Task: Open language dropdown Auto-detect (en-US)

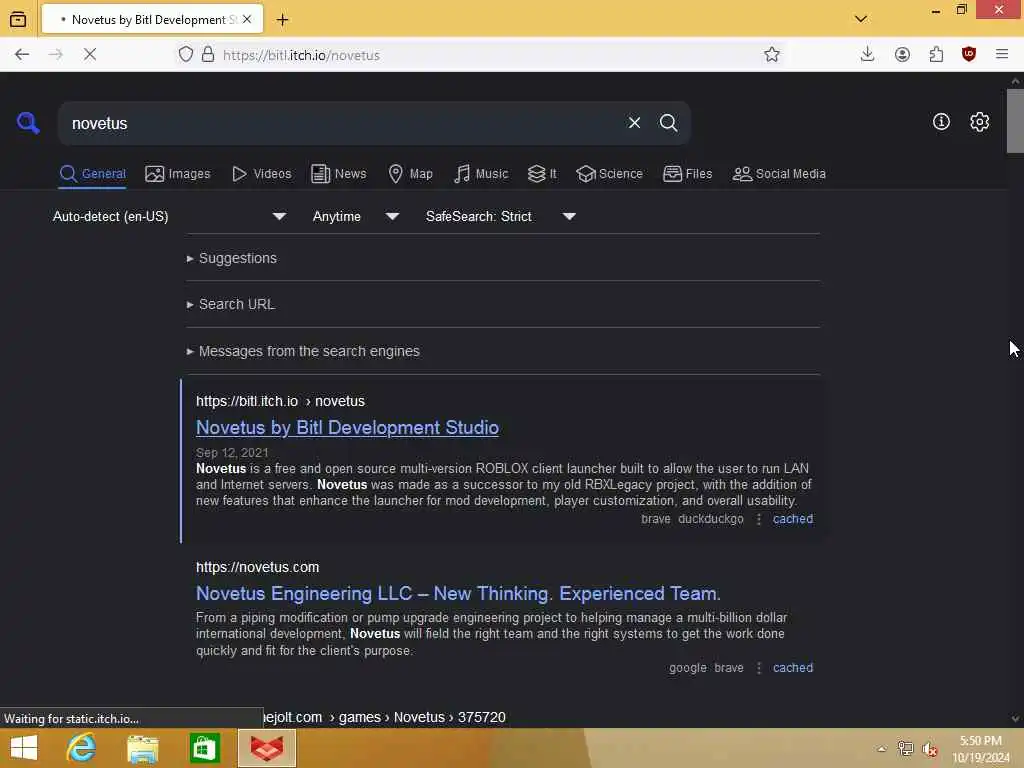Action: 169,216
